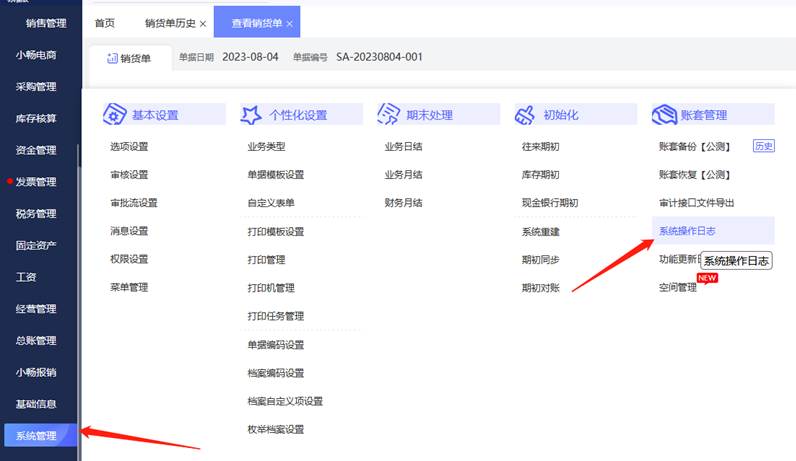Open 空间管理 link
796x461 pixels.
(677, 288)
